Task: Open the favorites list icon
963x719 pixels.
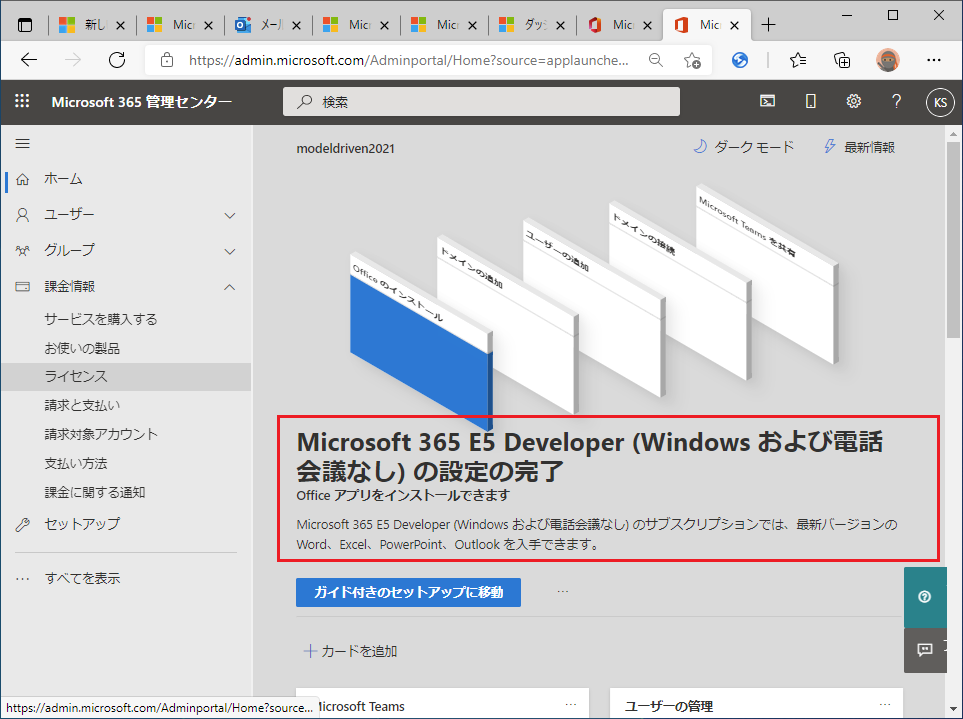Action: [798, 60]
